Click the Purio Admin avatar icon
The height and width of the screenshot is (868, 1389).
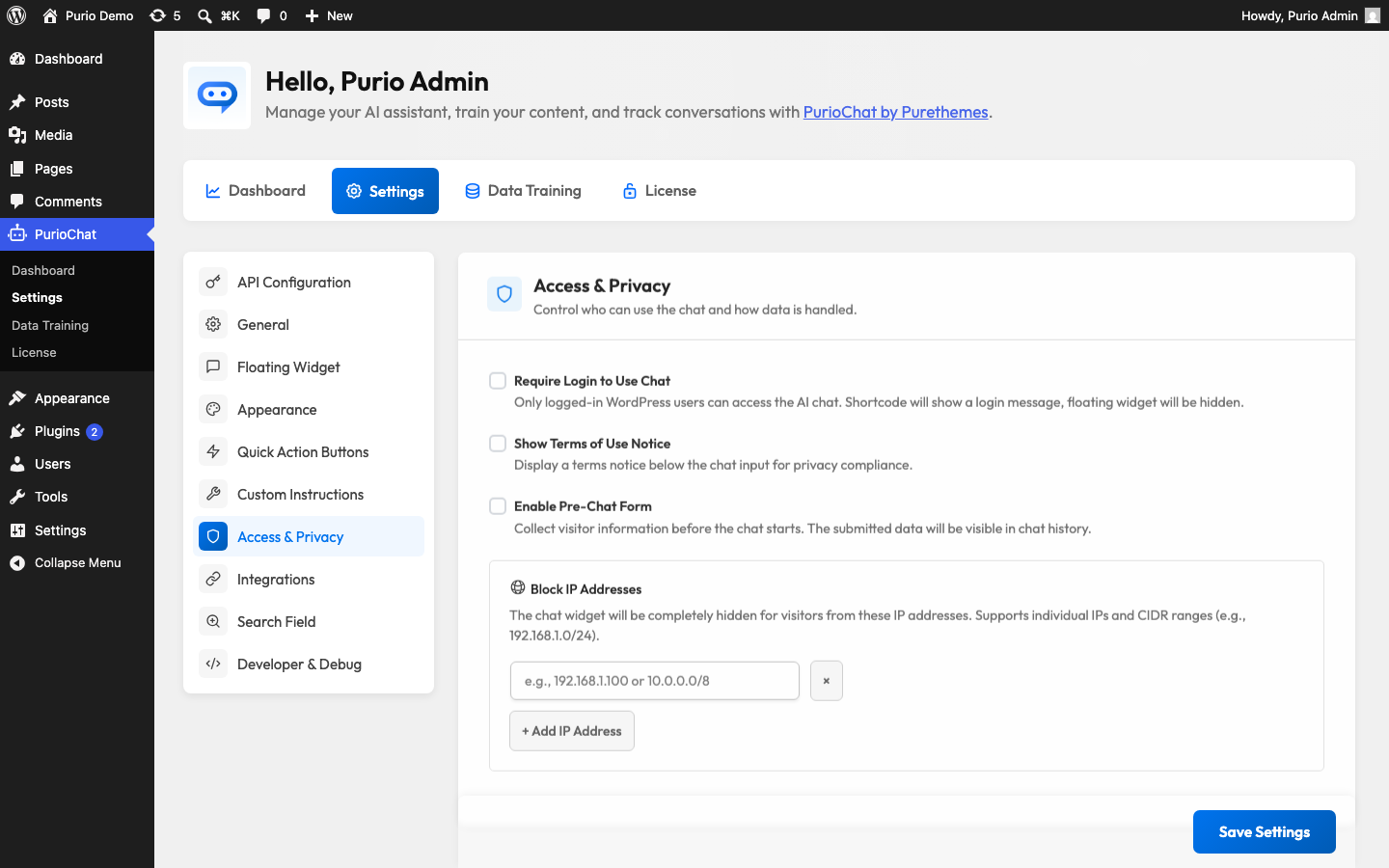[x=1373, y=15]
